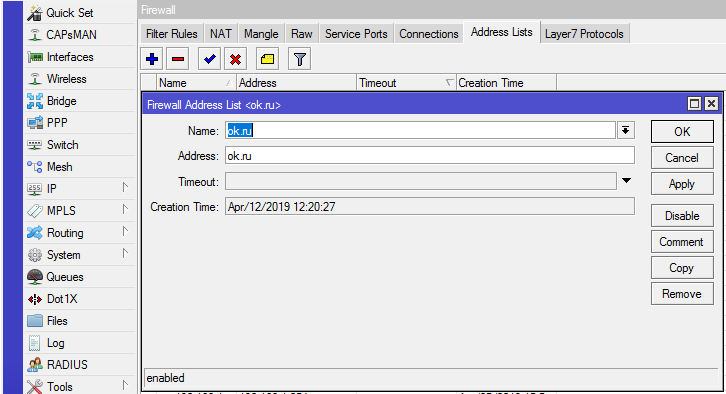Switch to Raw tab
This screenshot has height=394, width=726.
coord(301,34)
